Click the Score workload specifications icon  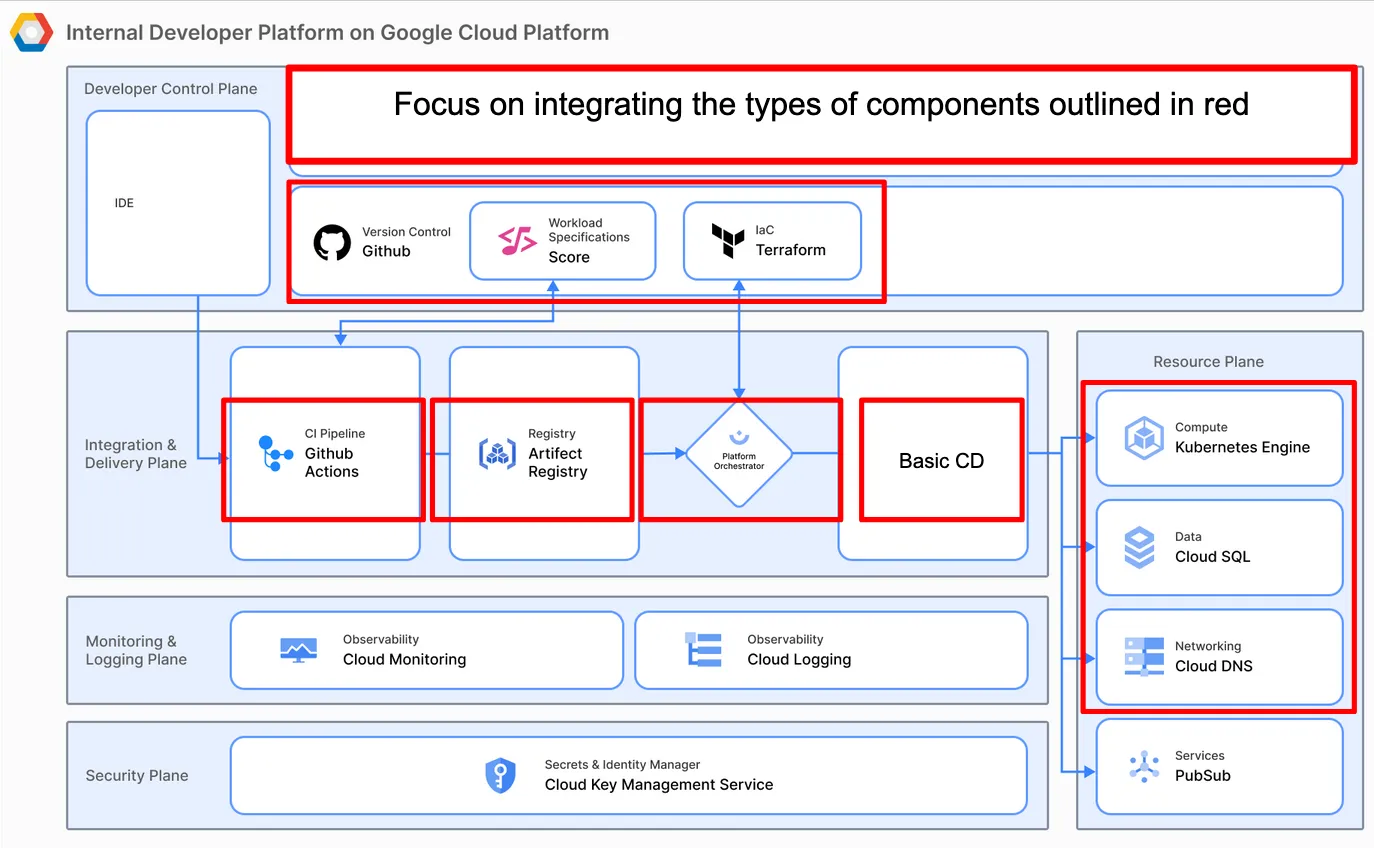pyautogui.click(x=518, y=240)
